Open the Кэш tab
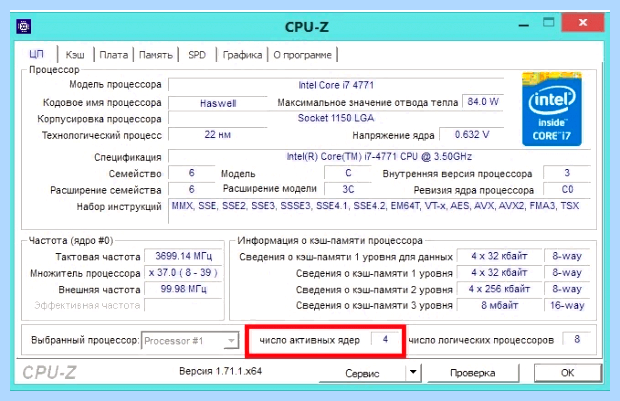Viewport: 620px width, 401px height. pos(75,55)
